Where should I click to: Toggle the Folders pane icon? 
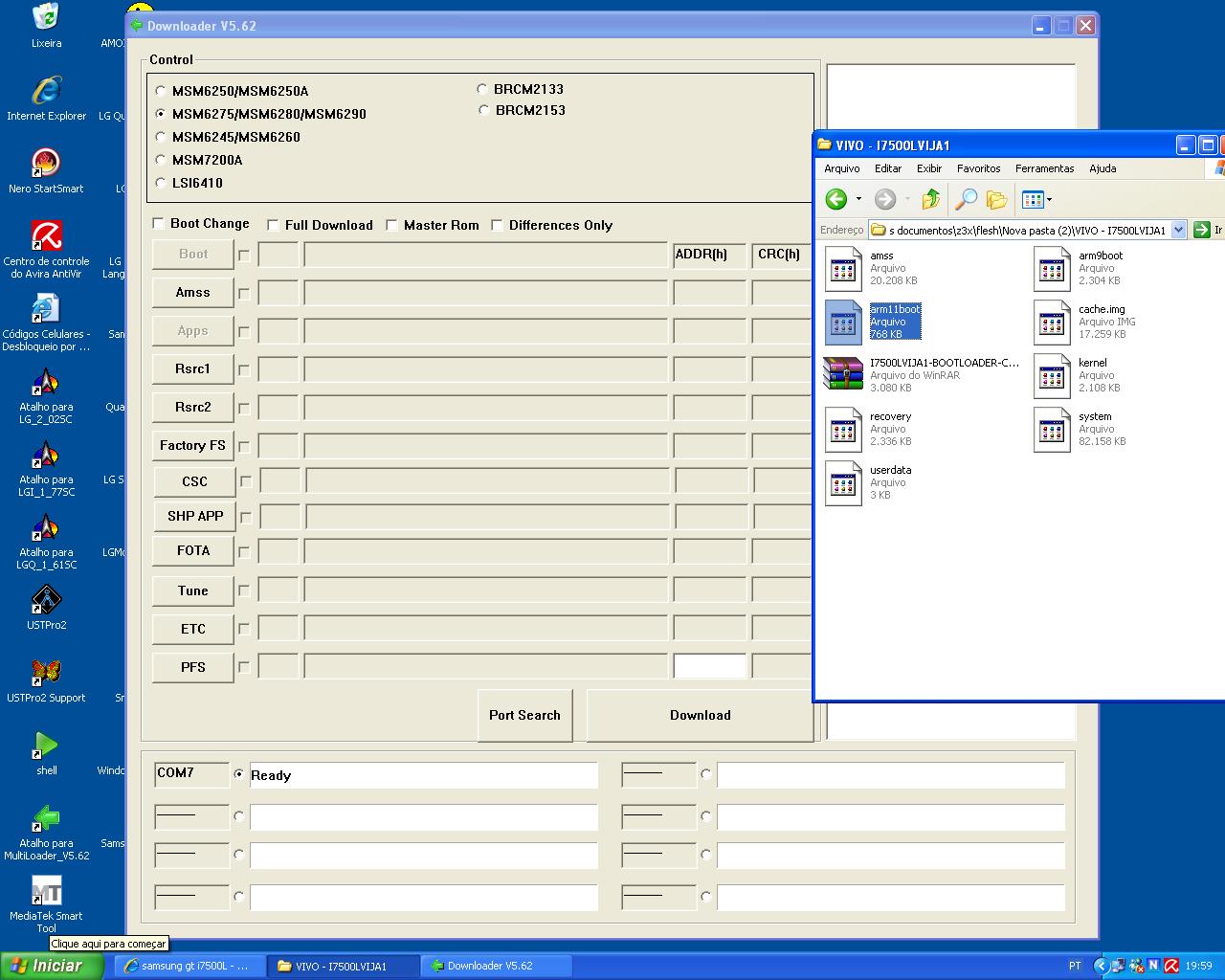(996, 199)
